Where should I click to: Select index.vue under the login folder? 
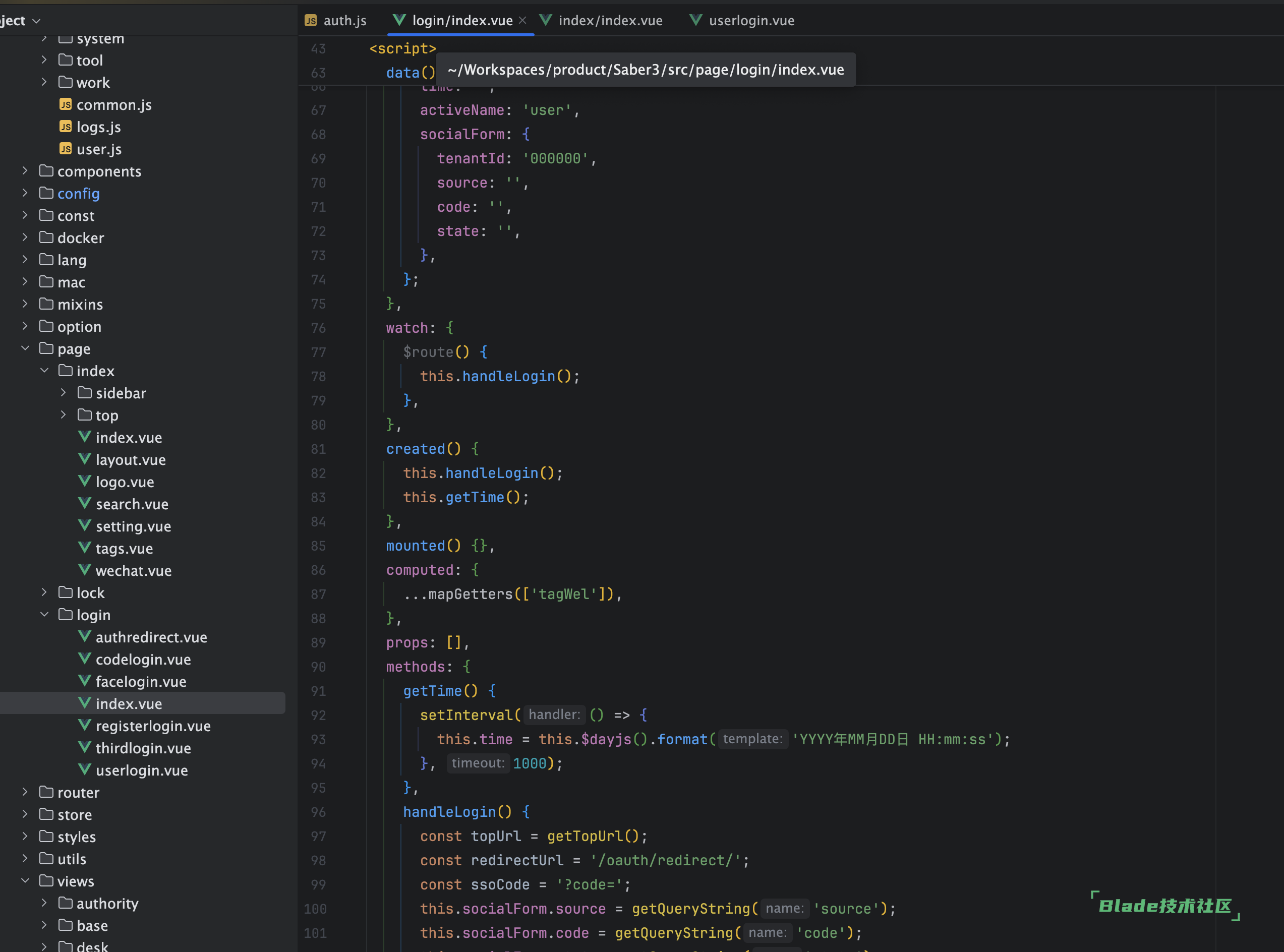[142, 703]
